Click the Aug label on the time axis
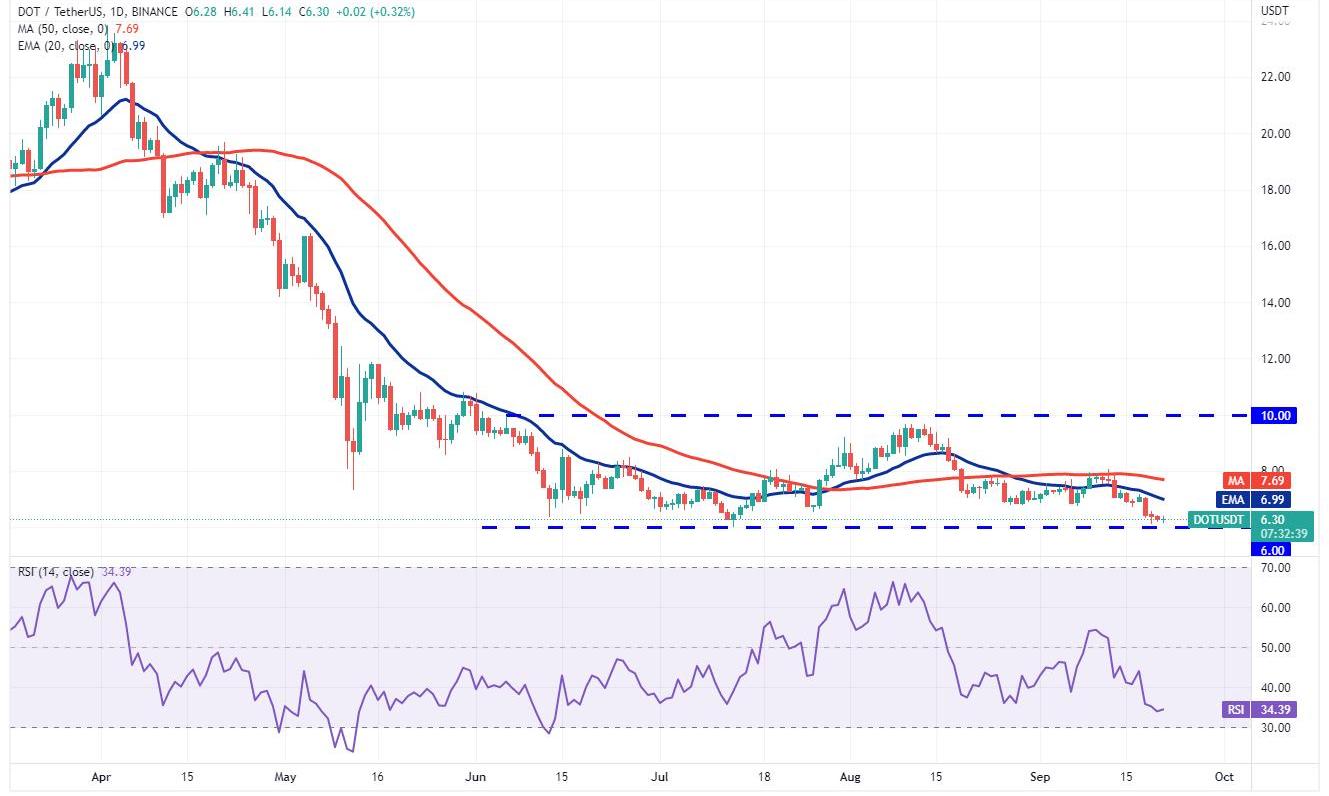The image size is (1329, 796). 850,776
